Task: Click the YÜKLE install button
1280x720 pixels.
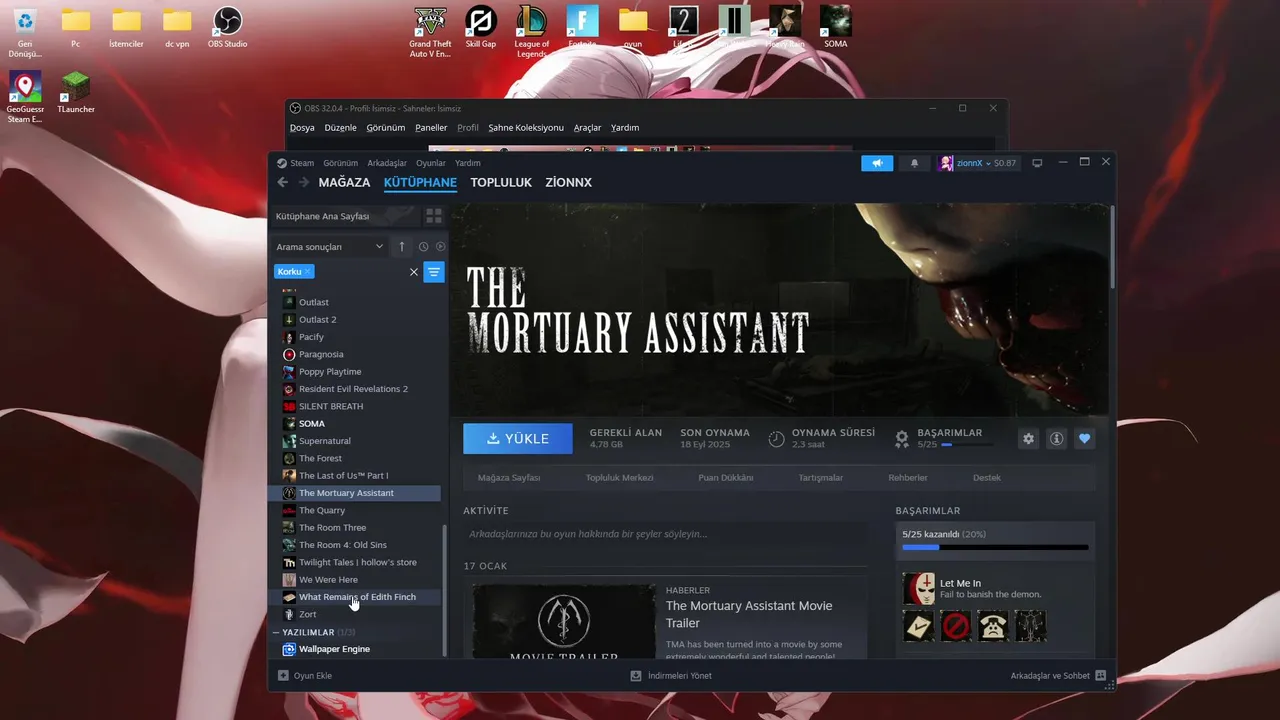Action: [518, 438]
